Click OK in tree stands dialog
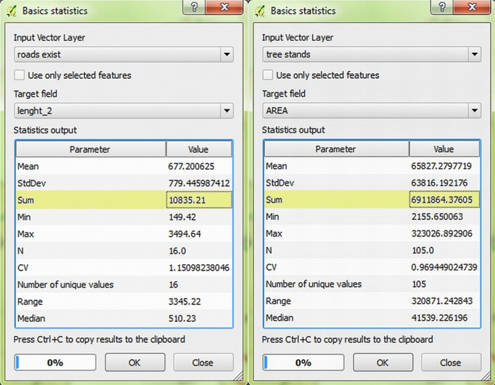Image resolution: width=495 pixels, height=385 pixels. (383, 362)
